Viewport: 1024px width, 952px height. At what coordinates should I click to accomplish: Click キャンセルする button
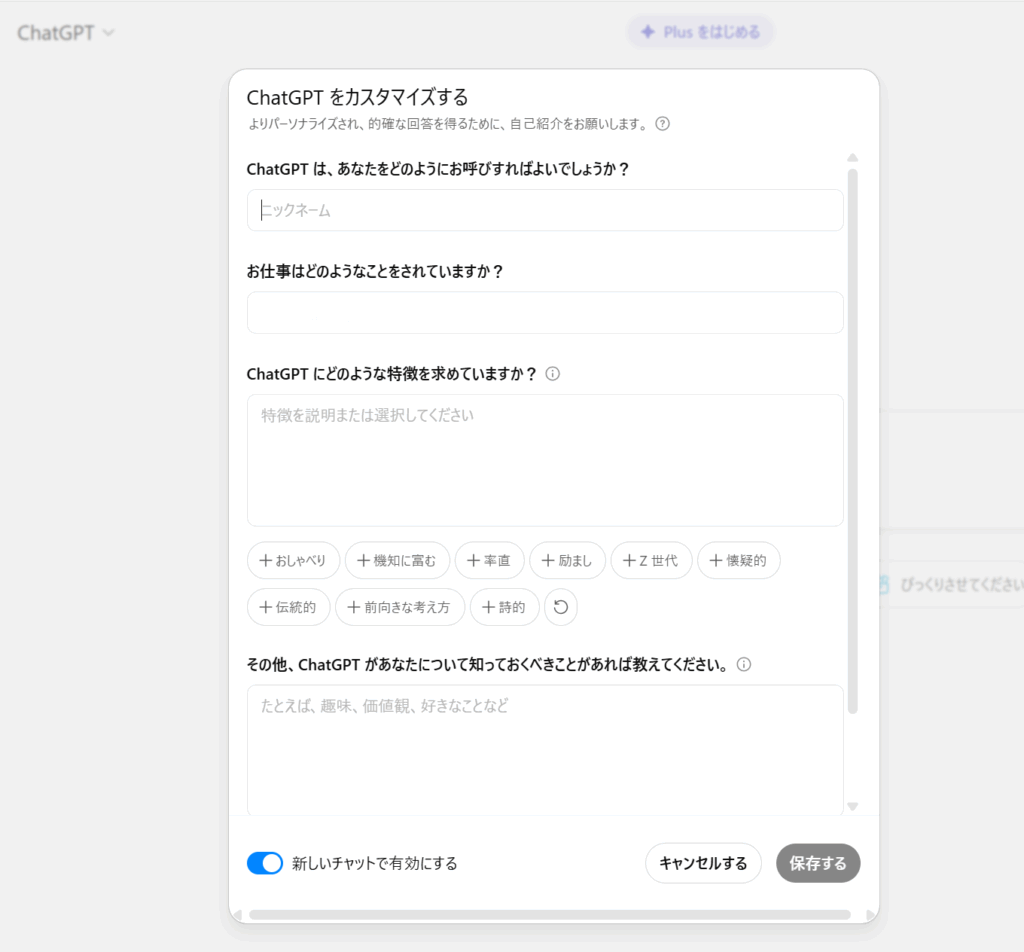point(703,863)
